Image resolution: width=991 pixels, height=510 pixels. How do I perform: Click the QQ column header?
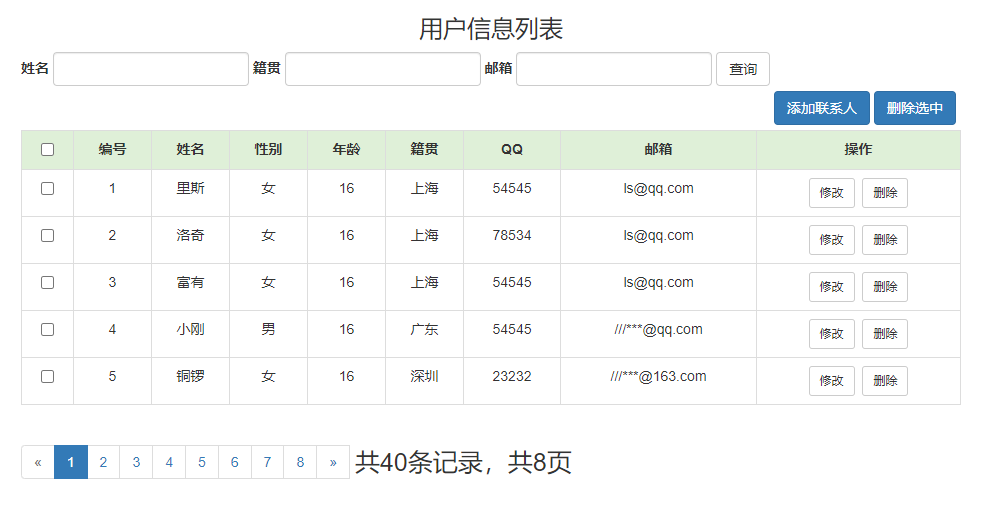(512, 150)
